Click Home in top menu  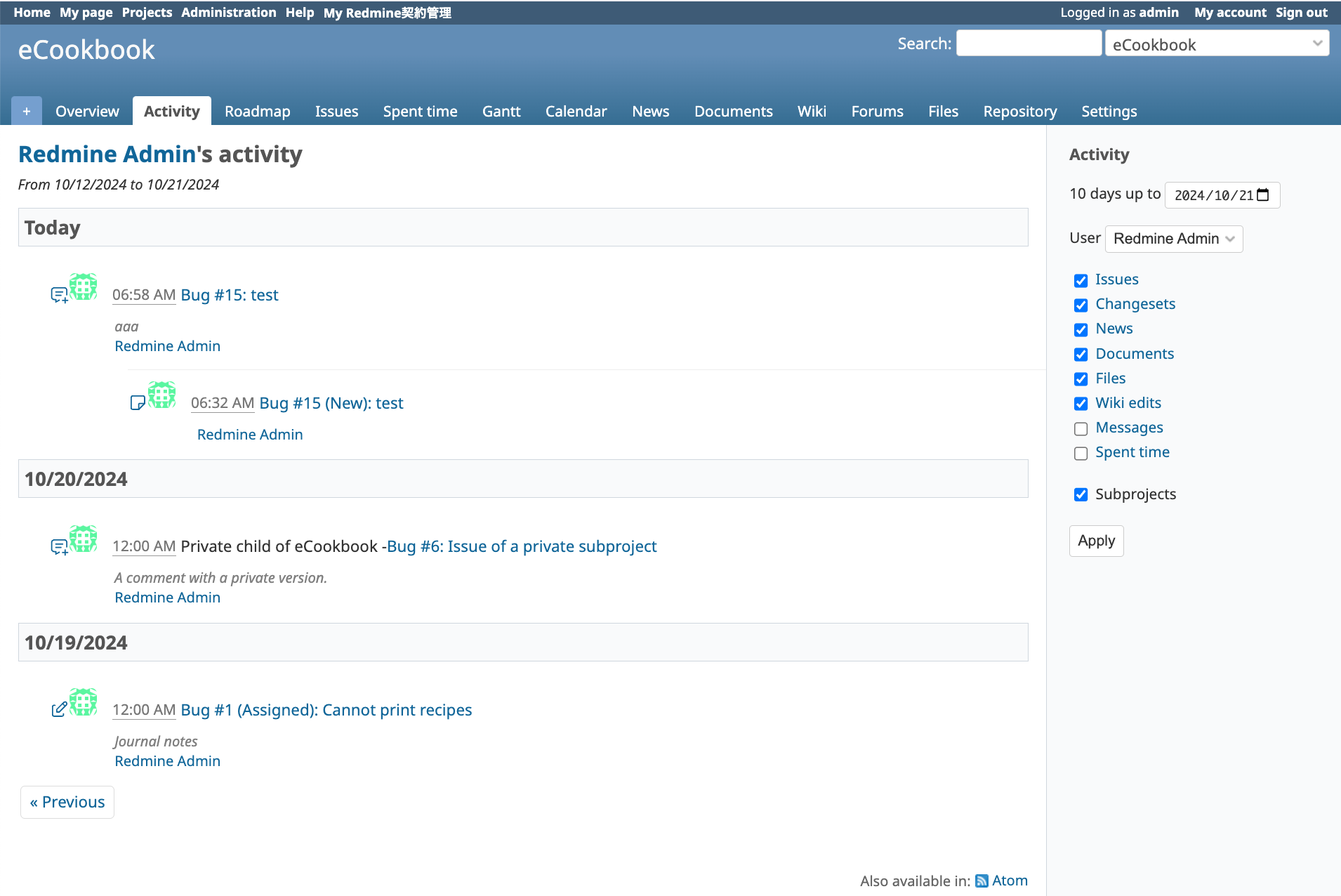(32, 12)
